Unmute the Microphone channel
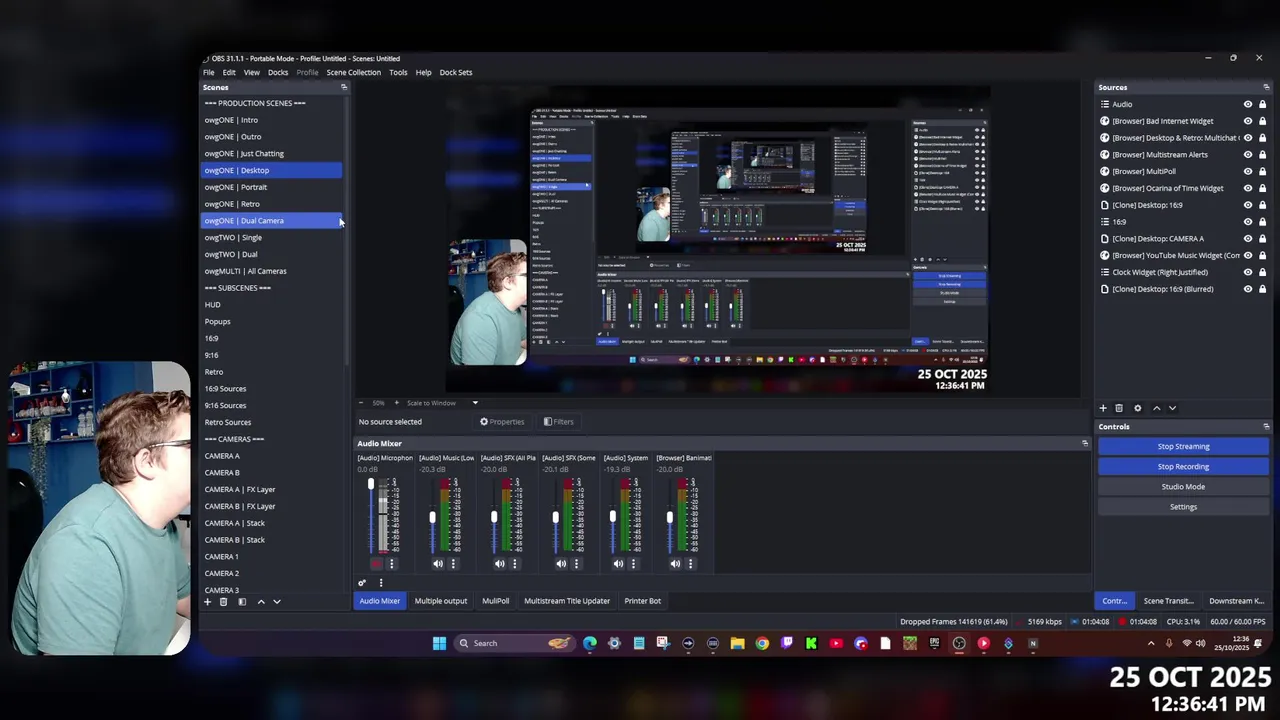 click(376, 564)
